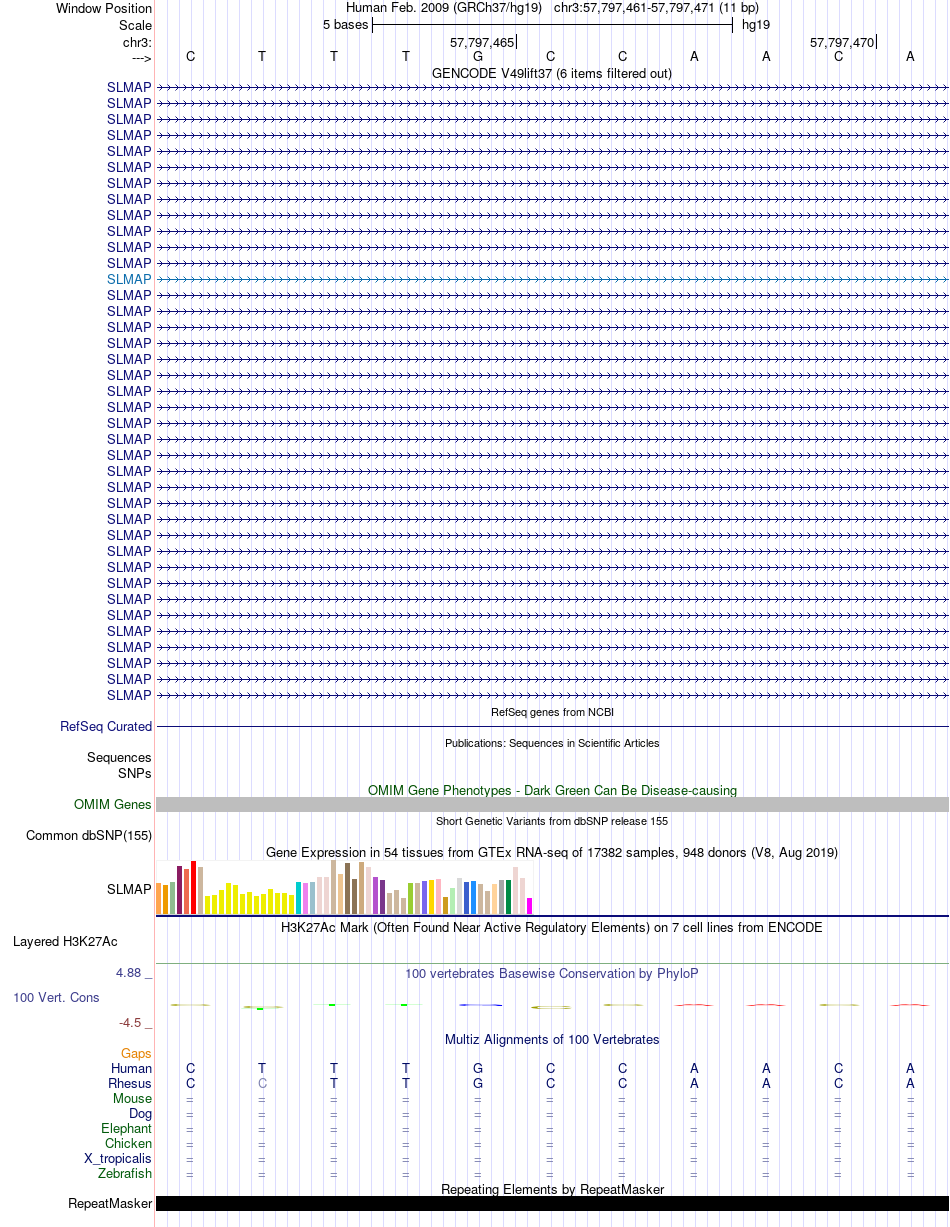Viewport: 950px width, 1227px height.
Task: Open Repeating Elements by RepeatMasker title
Action: pos(552,1189)
